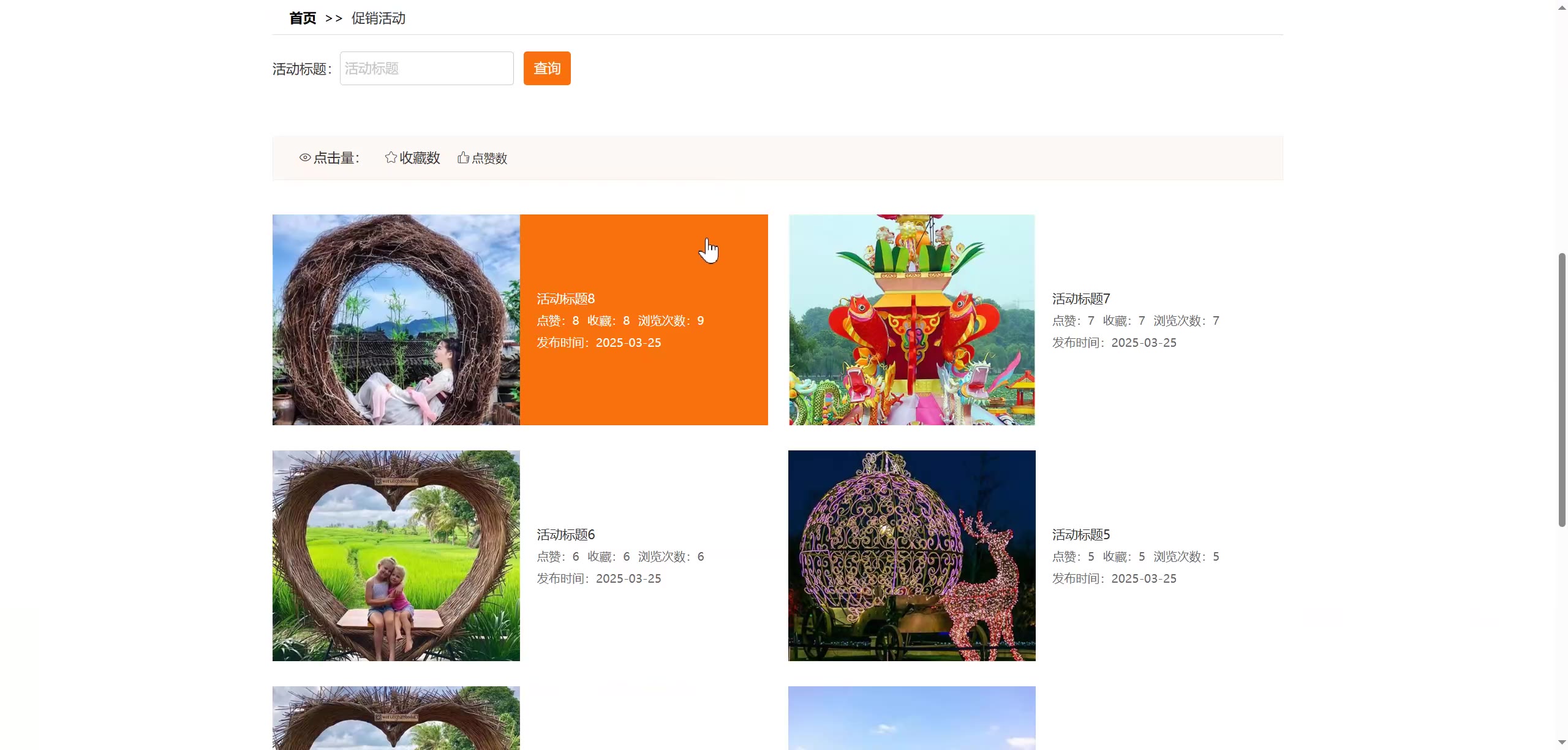
Task: Open the 活动标题5 light carriage thumbnail
Action: click(911, 555)
